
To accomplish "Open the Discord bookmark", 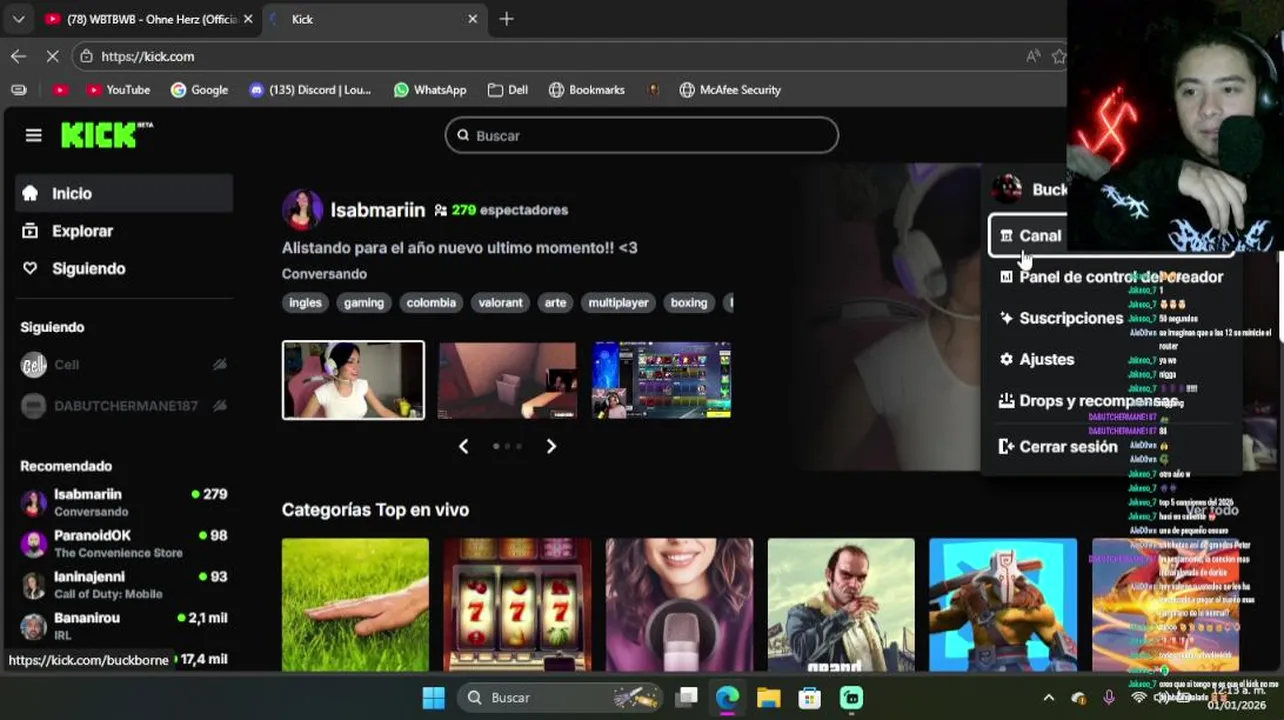I will coord(310,90).
